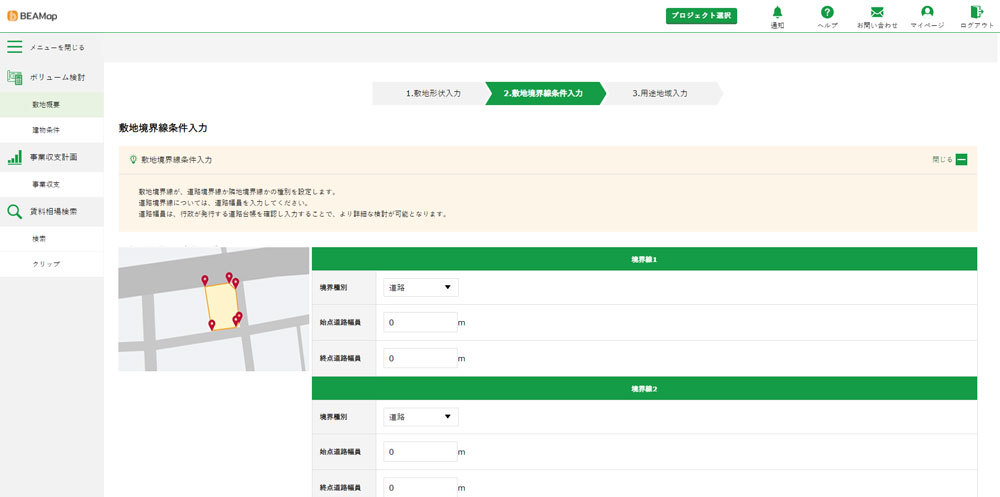Screen dimensions: 1000x497
Task: Click the 境界線1 終点道路幅員 input field
Action: click(x=420, y=358)
